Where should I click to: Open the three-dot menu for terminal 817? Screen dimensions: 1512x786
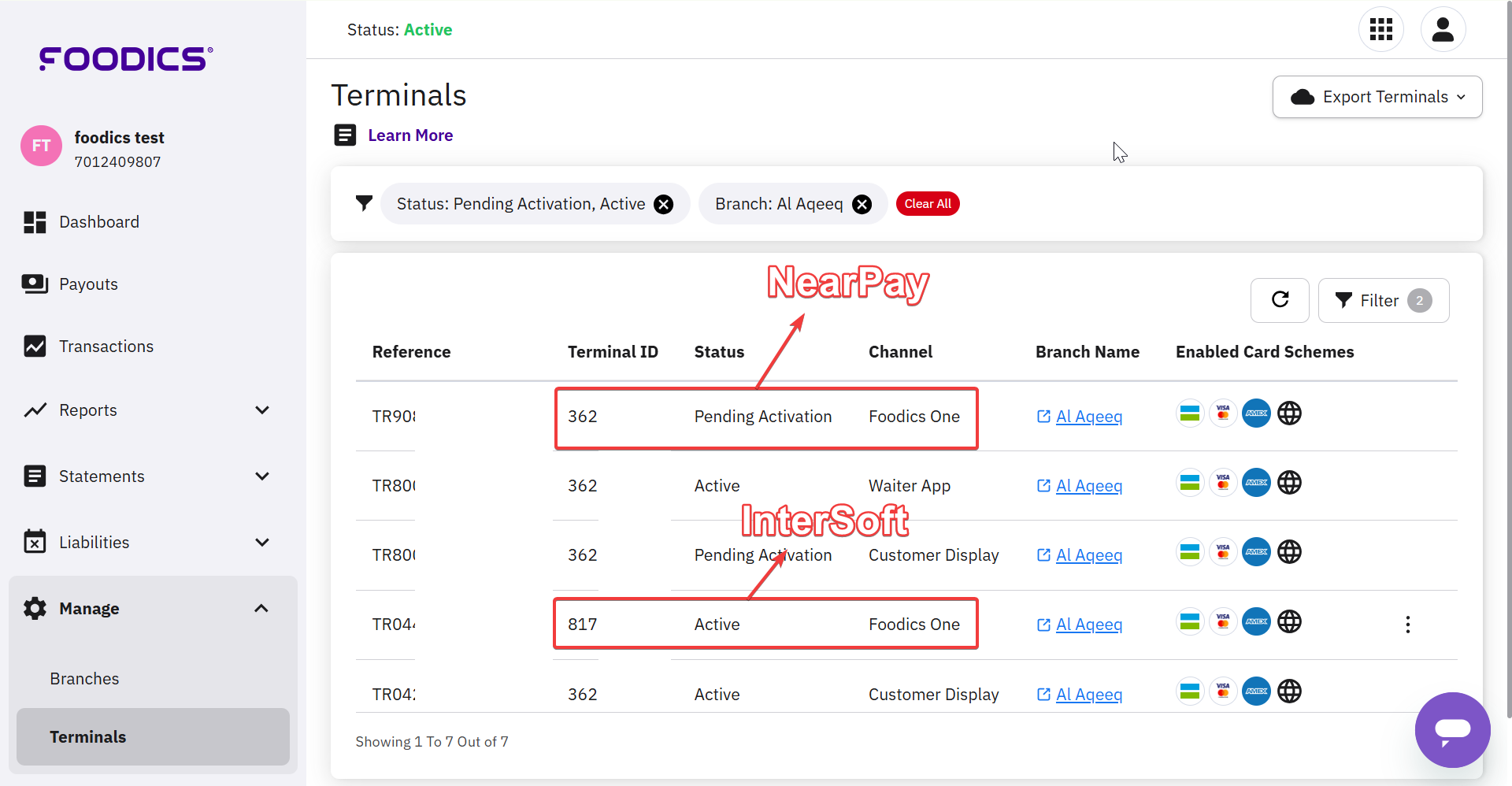(1408, 625)
